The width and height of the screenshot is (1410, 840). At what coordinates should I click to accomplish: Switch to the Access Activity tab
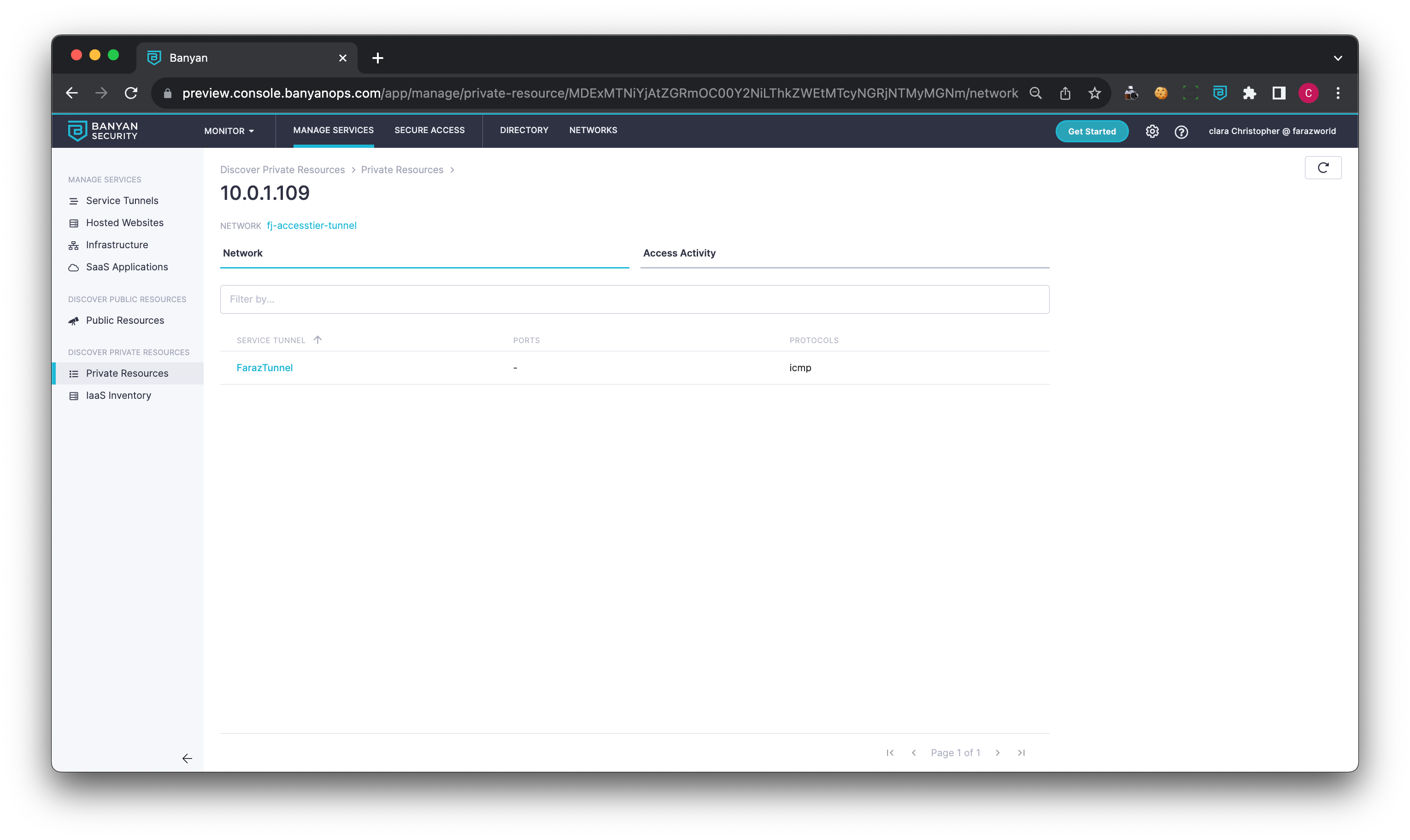679,253
